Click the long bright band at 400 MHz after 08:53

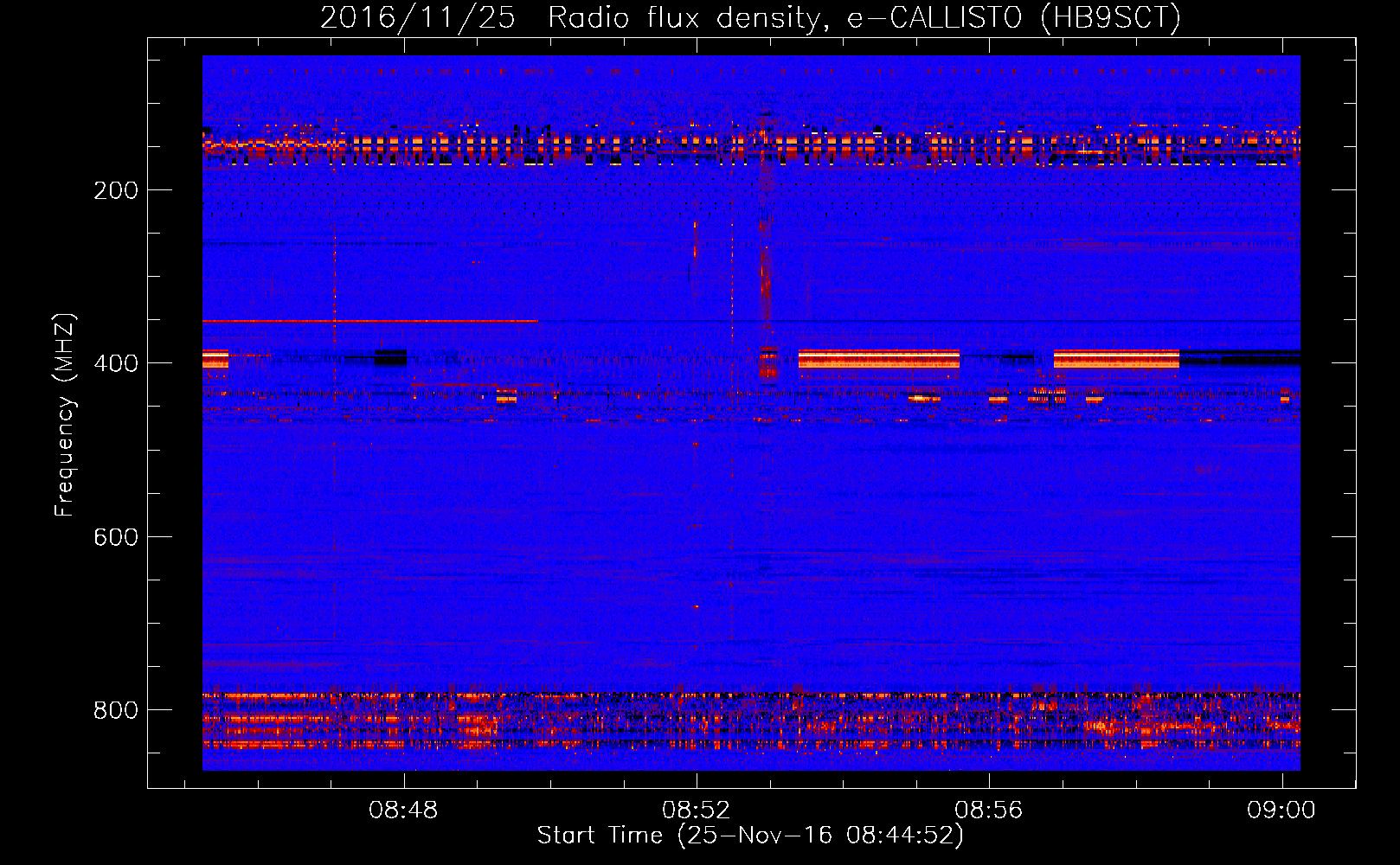879,359
